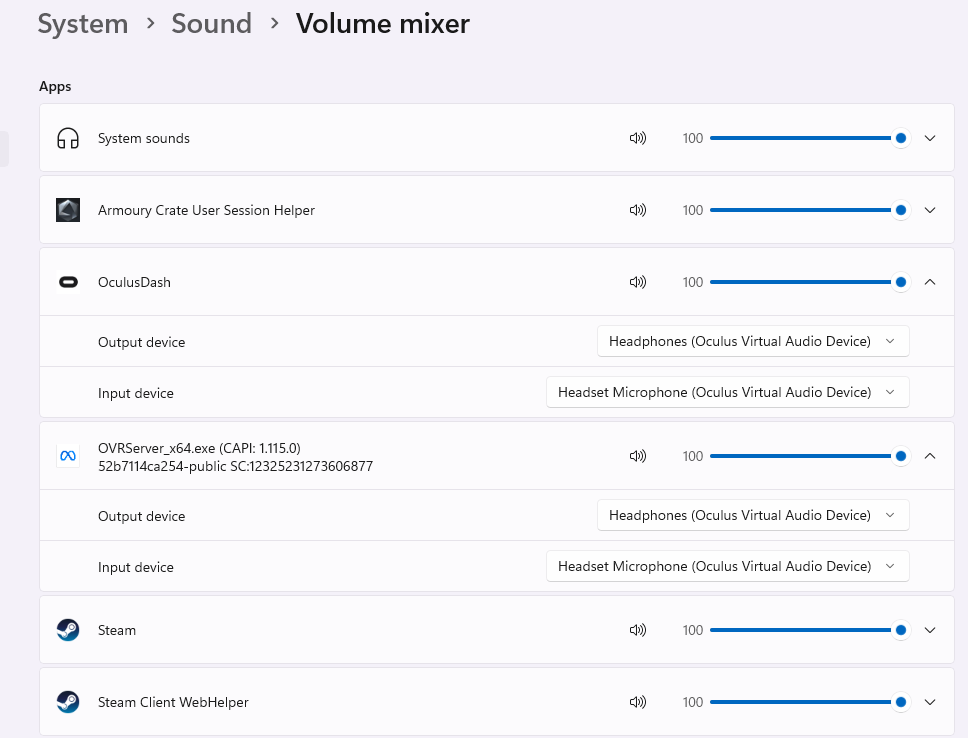968x738 pixels.
Task: Click the System sounds label
Action: [x=144, y=138]
